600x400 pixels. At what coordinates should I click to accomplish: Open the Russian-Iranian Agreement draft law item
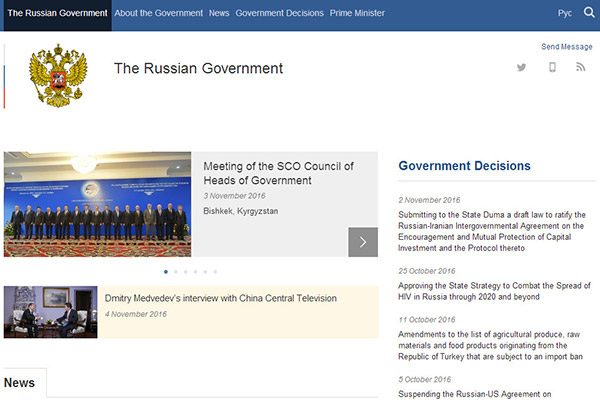coord(492,231)
